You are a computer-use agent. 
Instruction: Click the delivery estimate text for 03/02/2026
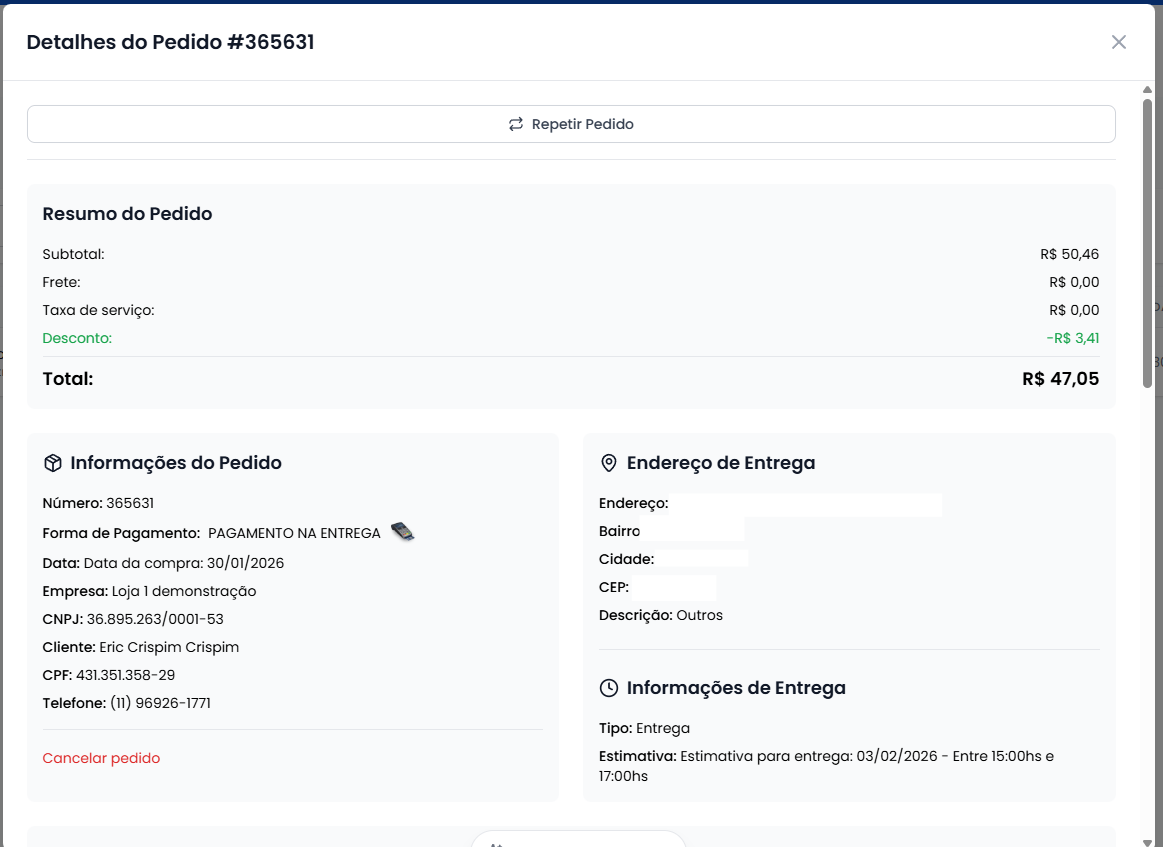pos(866,756)
